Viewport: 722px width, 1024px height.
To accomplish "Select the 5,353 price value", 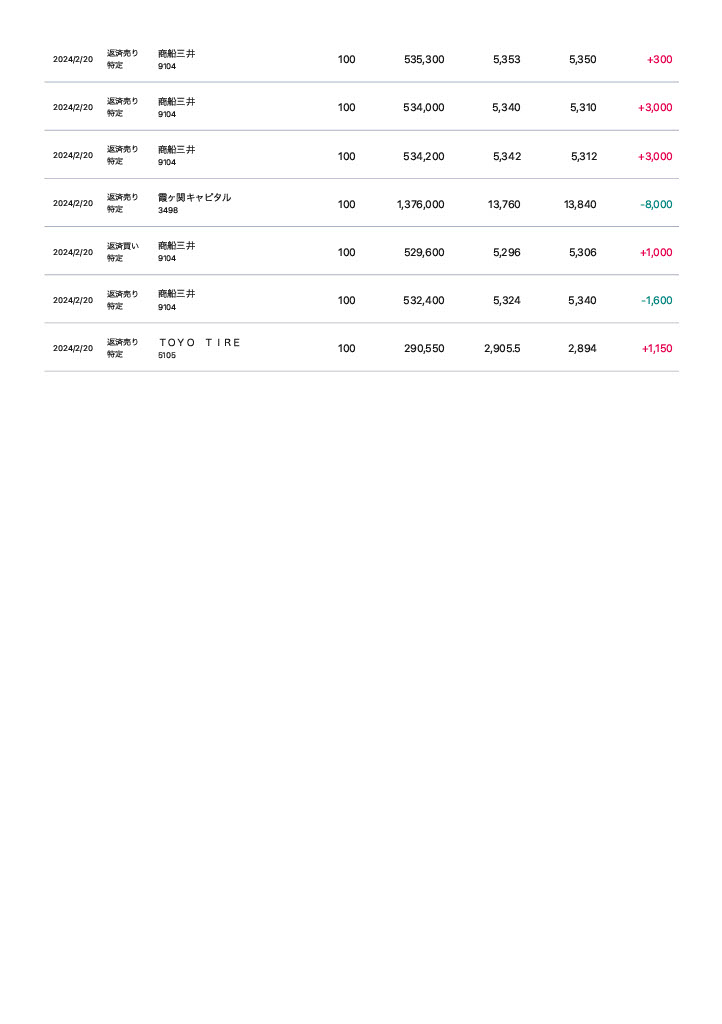I will point(506,60).
